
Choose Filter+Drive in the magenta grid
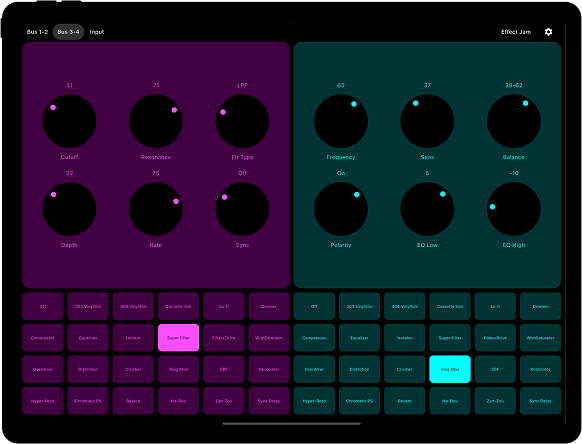coord(224,338)
